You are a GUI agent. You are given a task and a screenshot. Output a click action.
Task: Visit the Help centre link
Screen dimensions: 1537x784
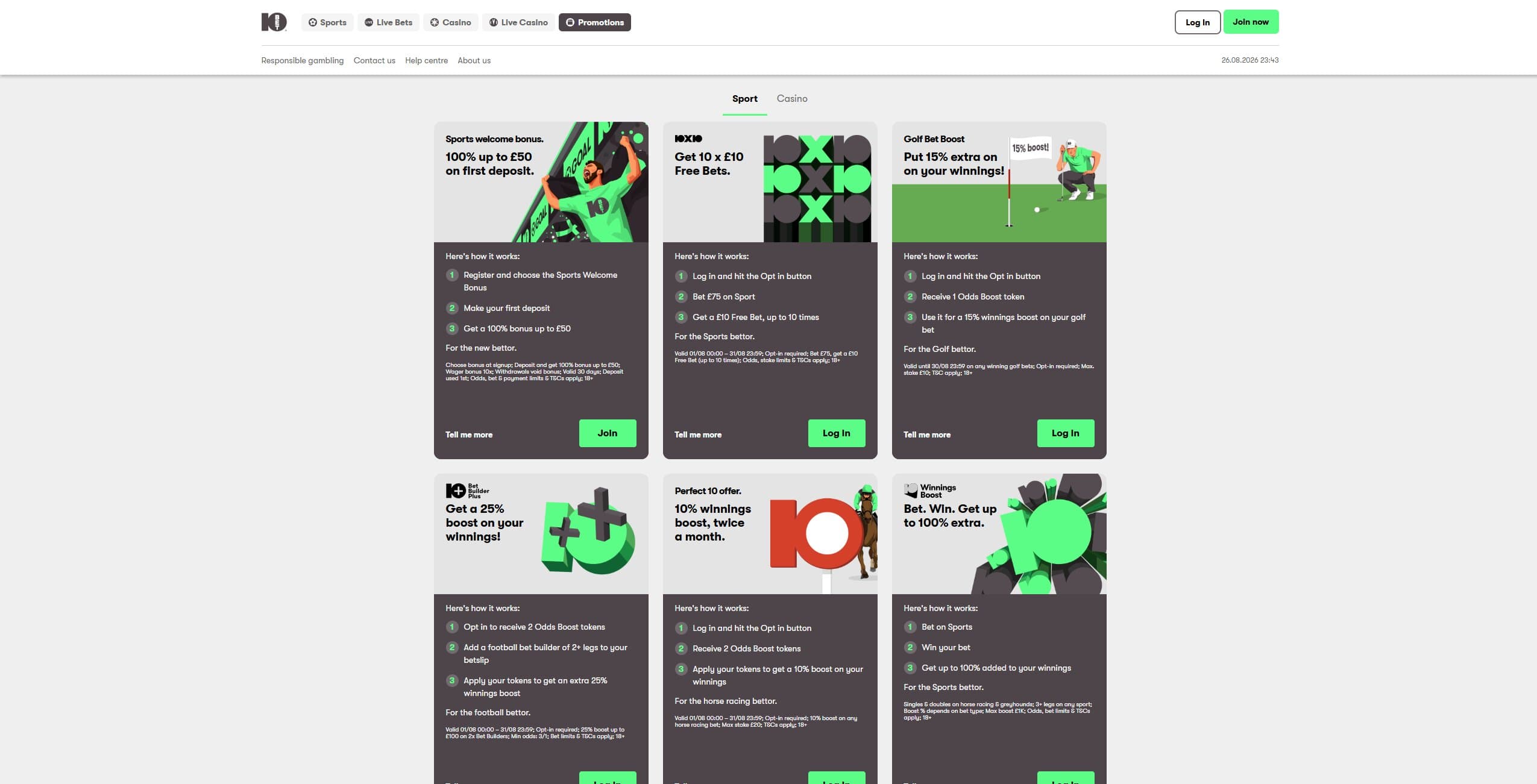click(x=427, y=60)
